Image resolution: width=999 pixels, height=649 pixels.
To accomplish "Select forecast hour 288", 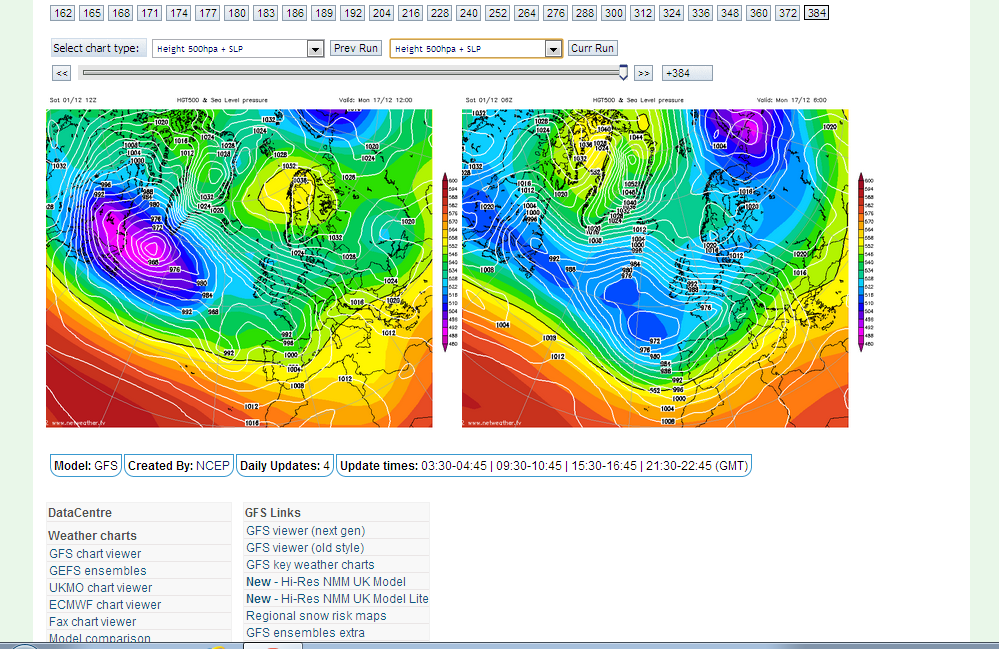I will pos(585,13).
